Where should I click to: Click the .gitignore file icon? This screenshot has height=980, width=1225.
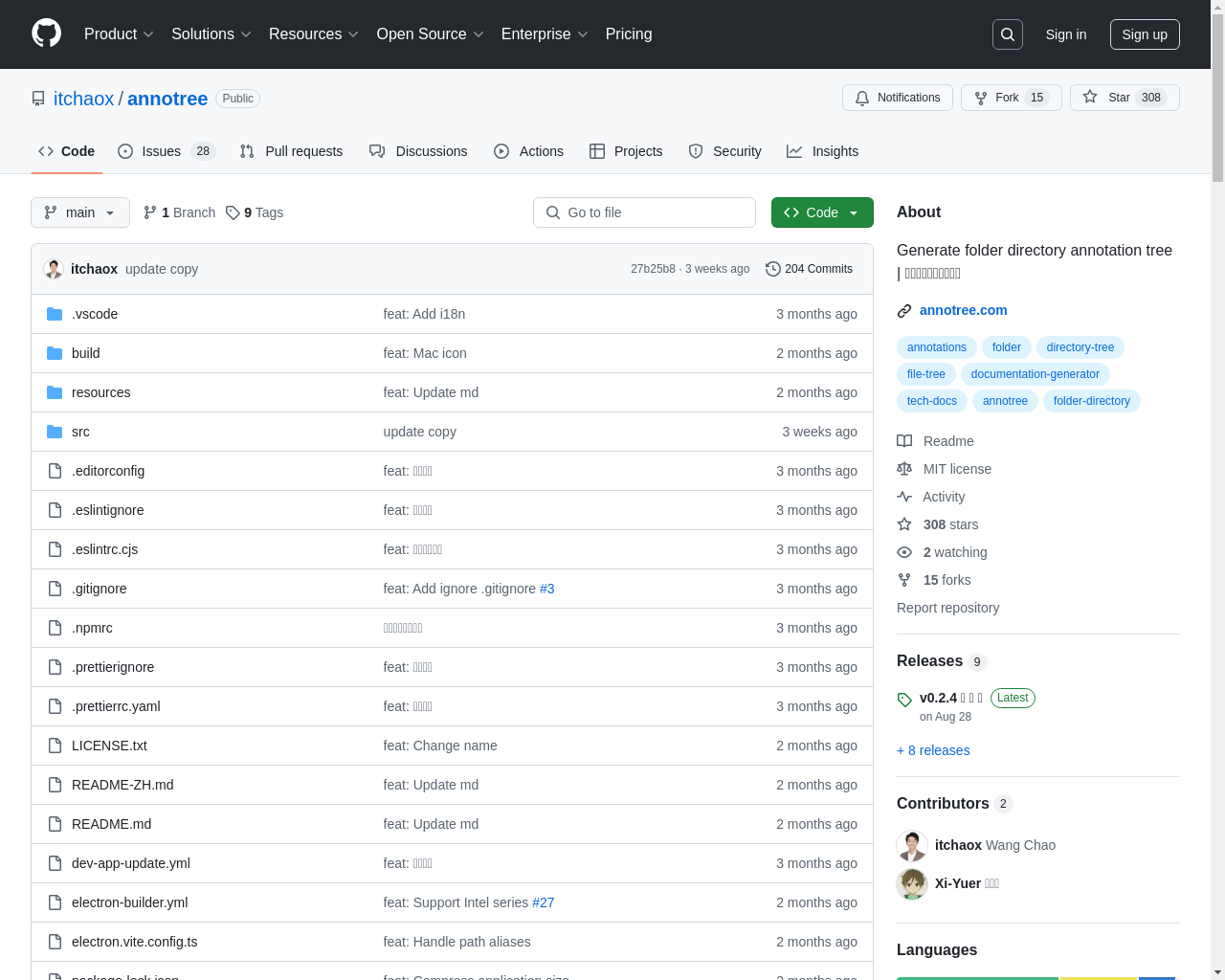coord(55,589)
